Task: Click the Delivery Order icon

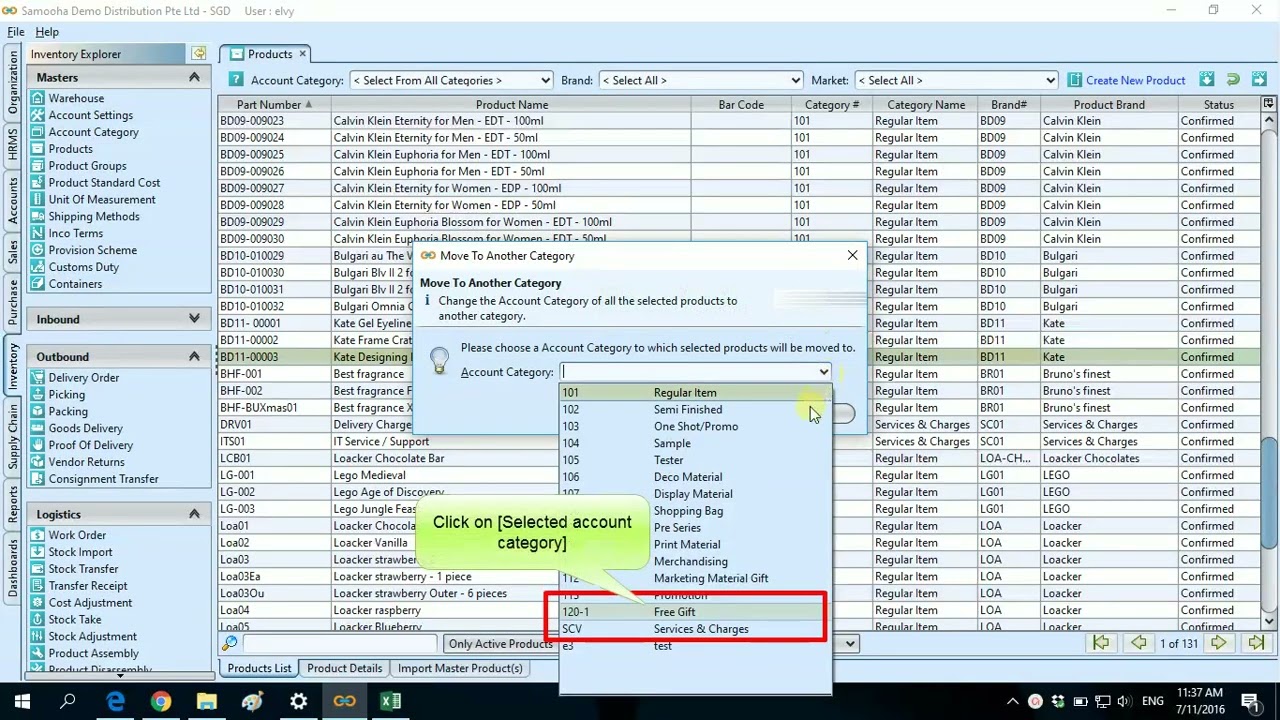Action: click(37, 378)
